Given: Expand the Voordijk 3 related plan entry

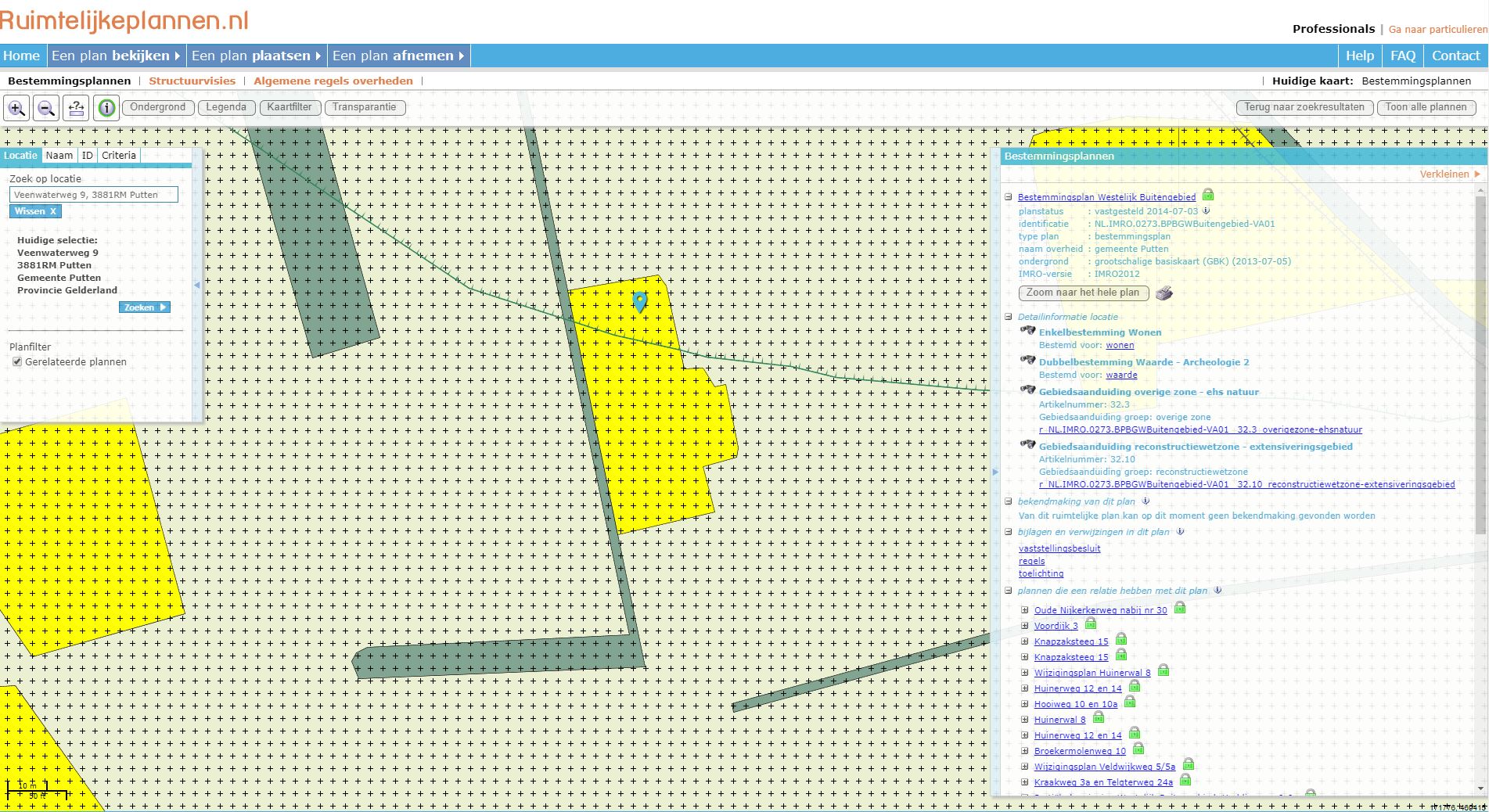Looking at the screenshot, I should [x=1026, y=626].
